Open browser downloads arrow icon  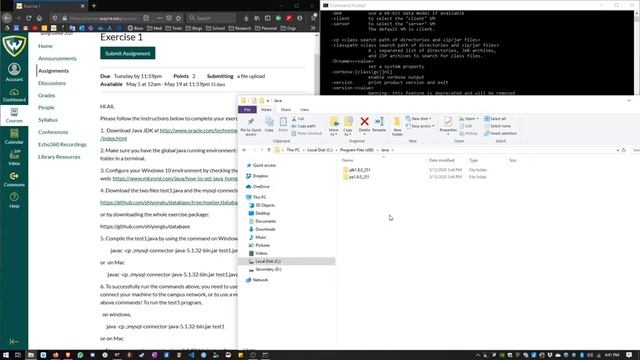tap(246, 18)
